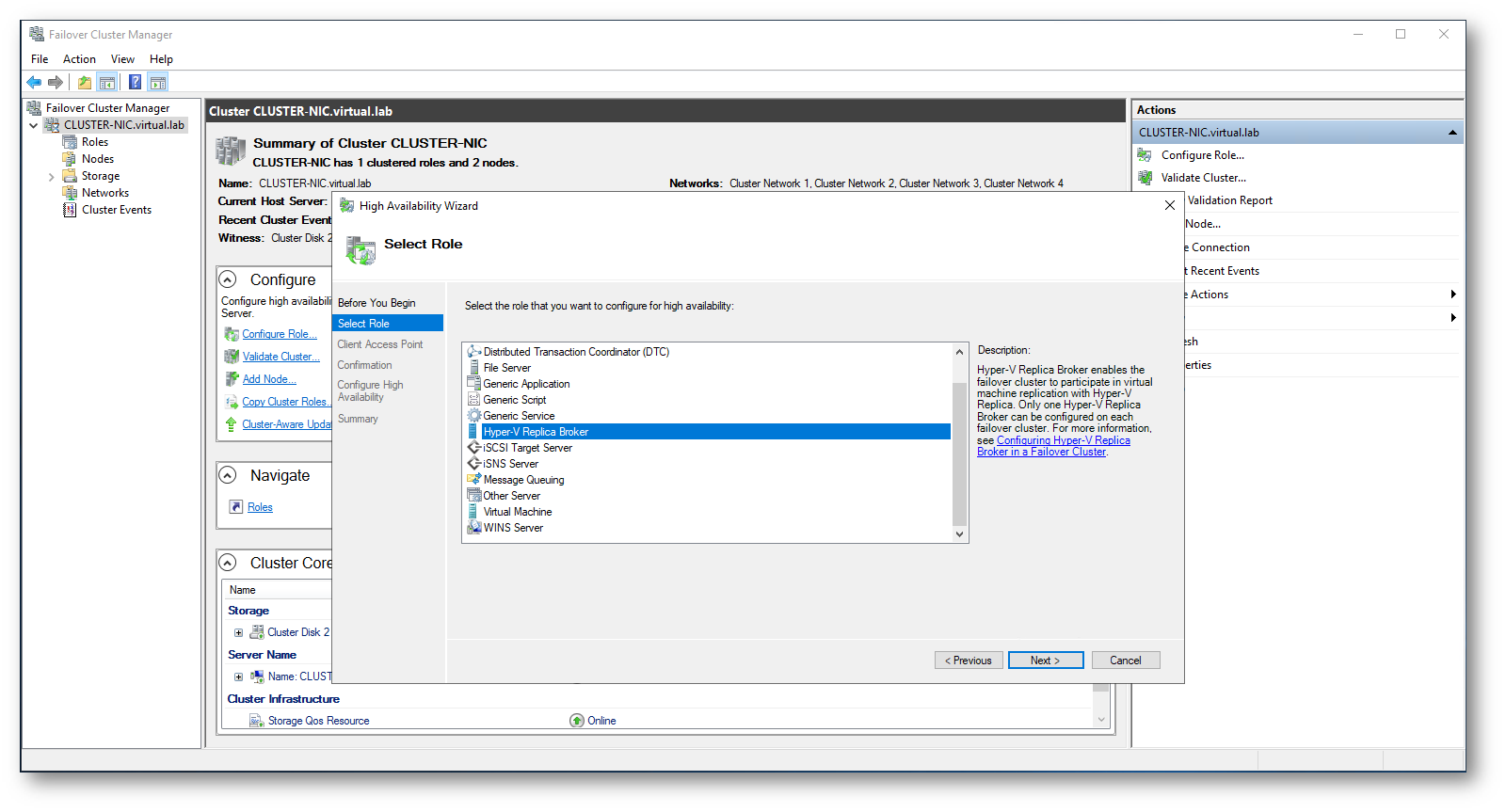Click the Select Role wizard step
This screenshot has height=812, width=1506.
(x=388, y=324)
